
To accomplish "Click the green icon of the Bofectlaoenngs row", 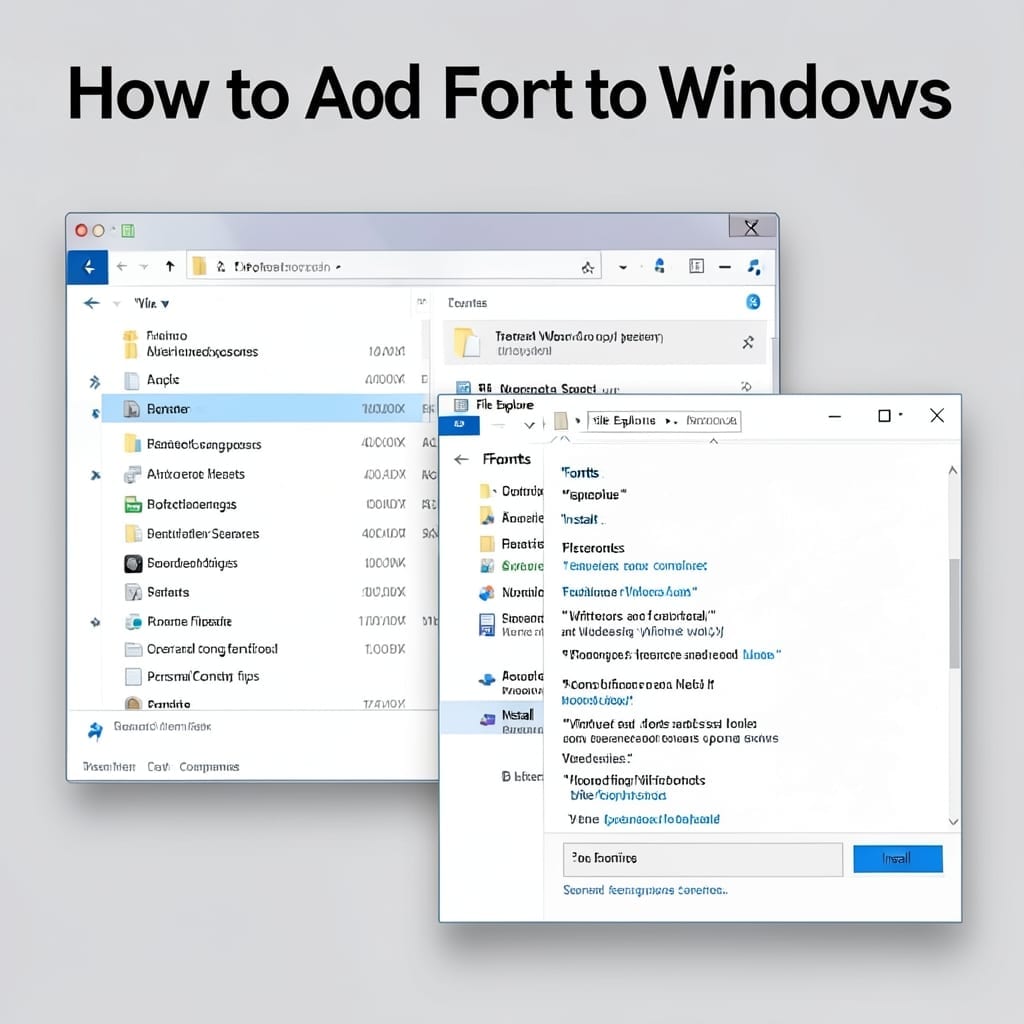I will click(133, 505).
